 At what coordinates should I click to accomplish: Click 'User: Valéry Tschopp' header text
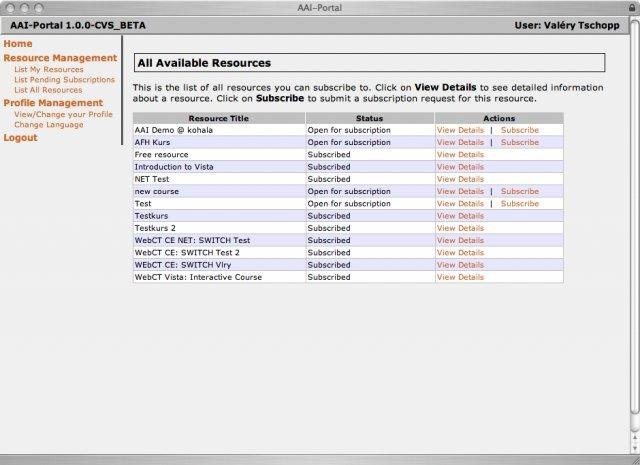pos(567,25)
